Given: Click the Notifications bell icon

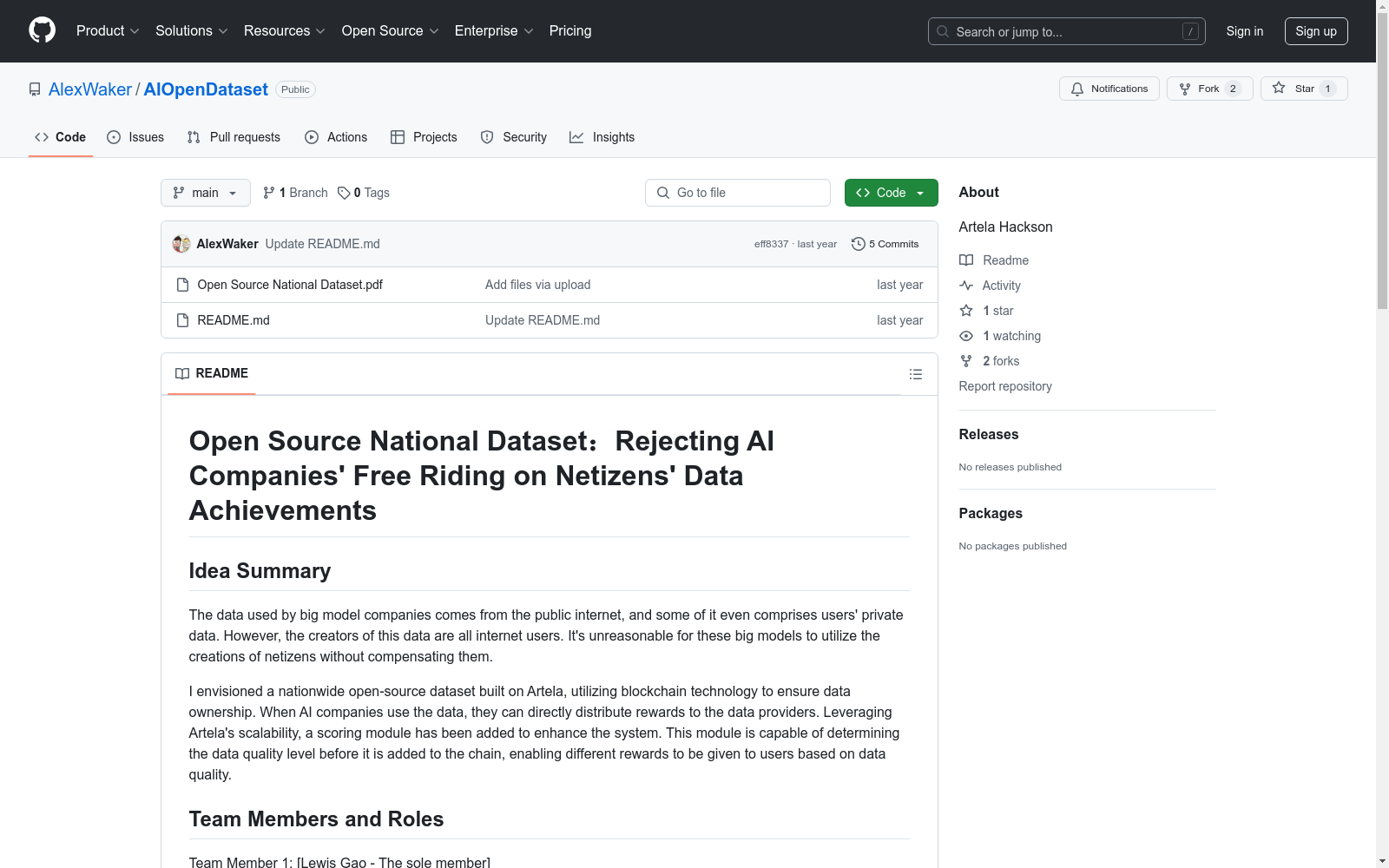Looking at the screenshot, I should [x=1077, y=89].
